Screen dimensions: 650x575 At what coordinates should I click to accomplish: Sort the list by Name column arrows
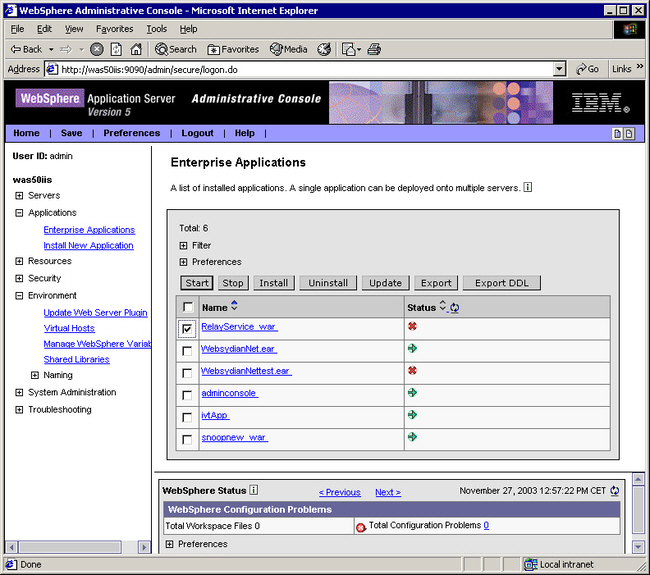(x=234, y=305)
